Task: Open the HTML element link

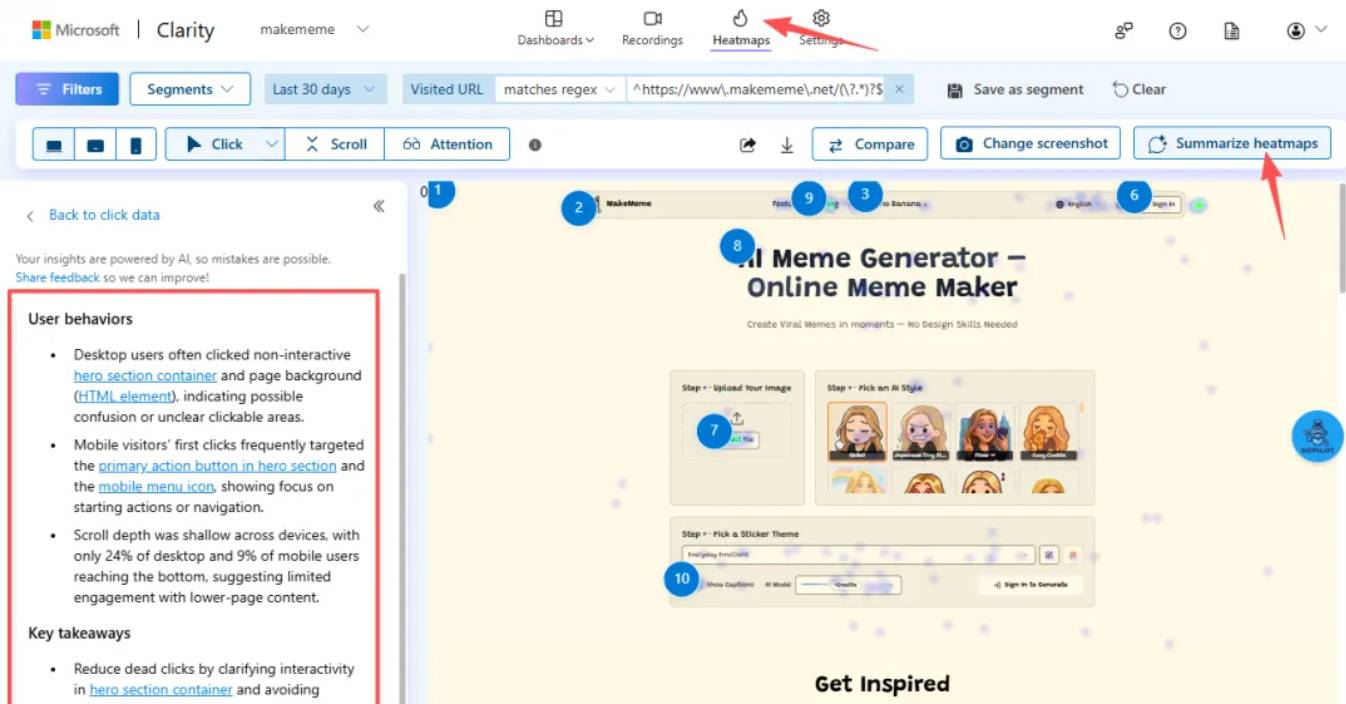Action: (x=126, y=397)
